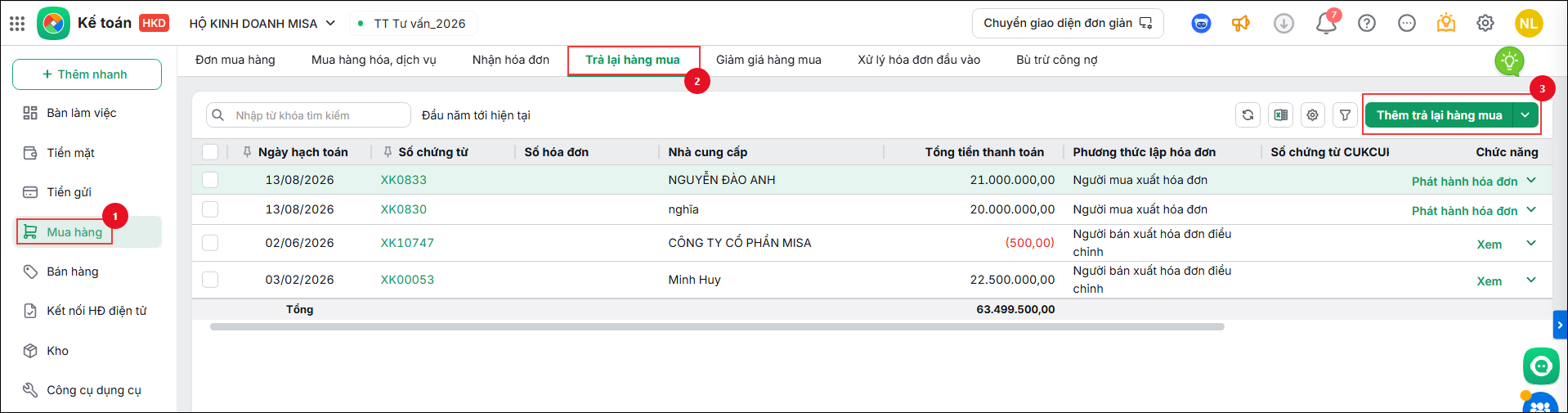Image resolution: width=1568 pixels, height=413 pixels.
Task: Check the row for XK00053
Action: [x=210, y=280]
